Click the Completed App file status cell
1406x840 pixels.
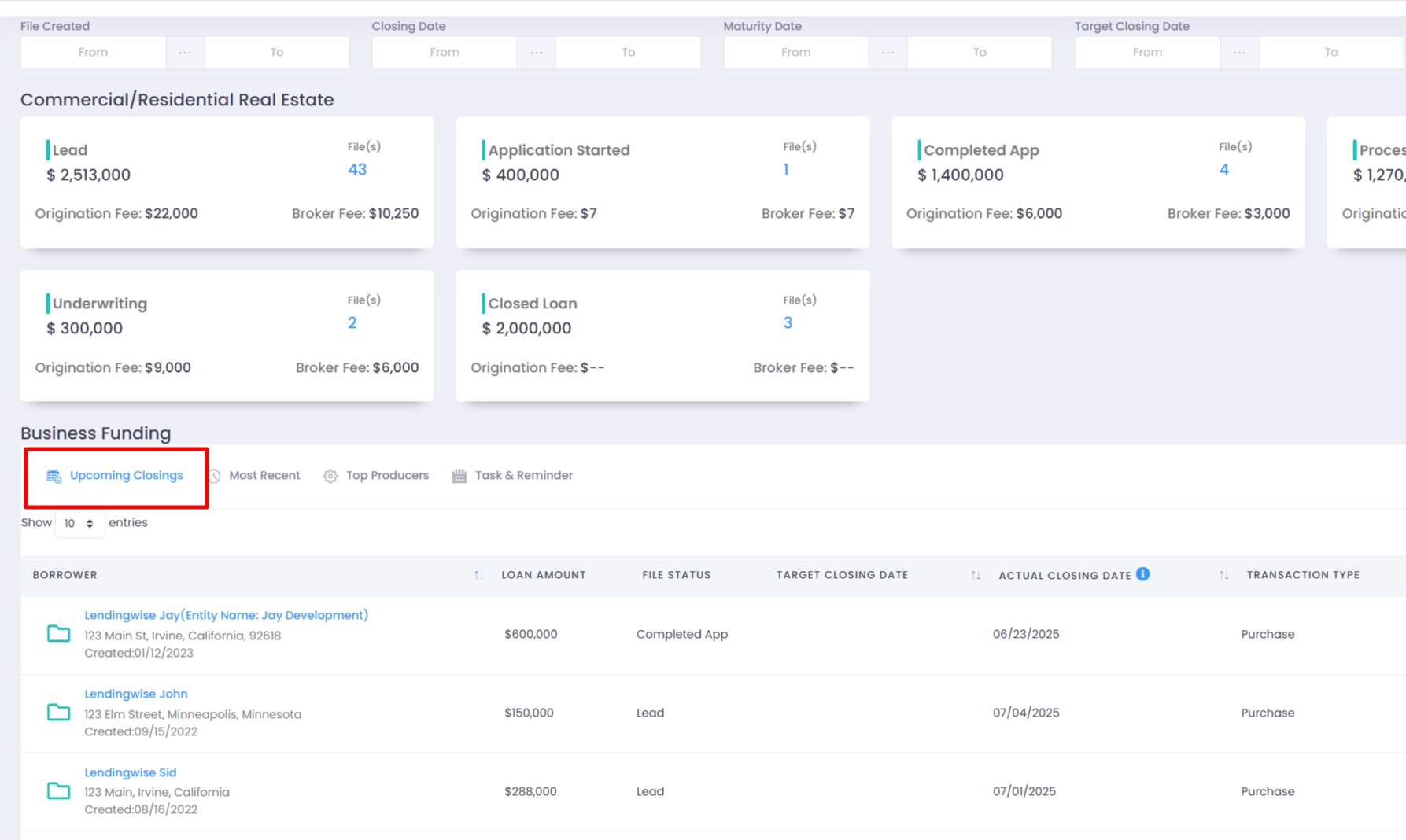click(x=682, y=634)
